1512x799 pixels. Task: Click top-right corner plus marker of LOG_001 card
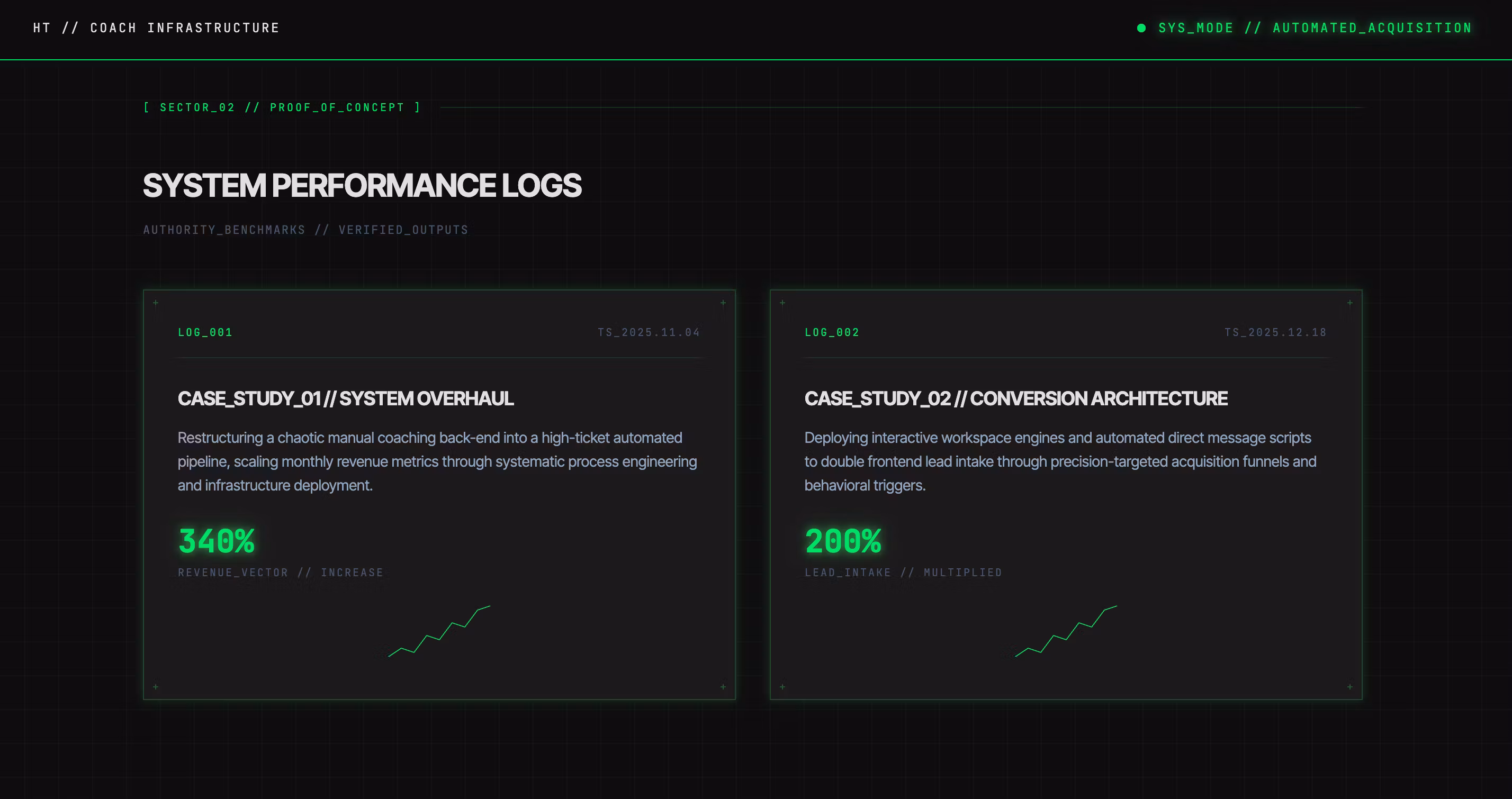[x=723, y=303]
